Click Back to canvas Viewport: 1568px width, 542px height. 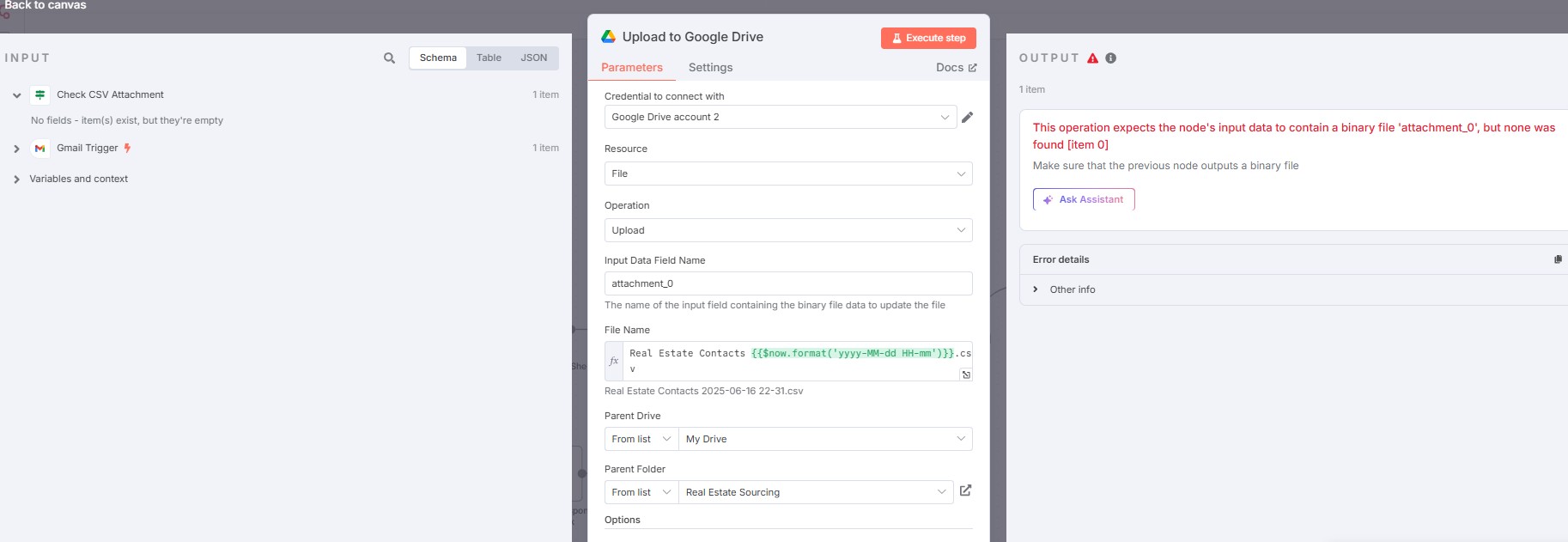click(46, 5)
